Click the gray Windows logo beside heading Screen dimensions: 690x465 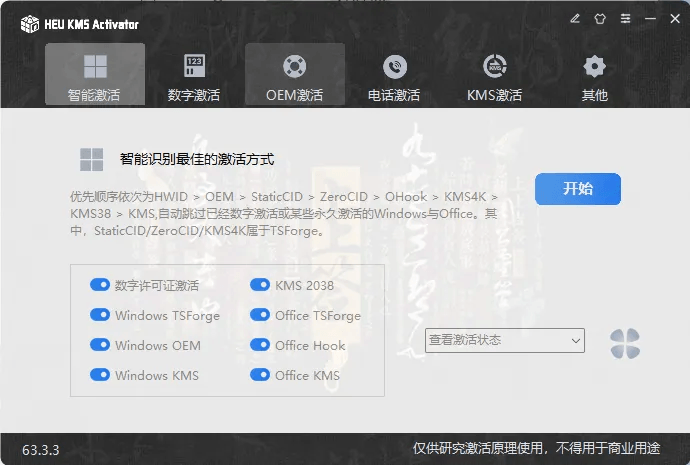pos(92,159)
